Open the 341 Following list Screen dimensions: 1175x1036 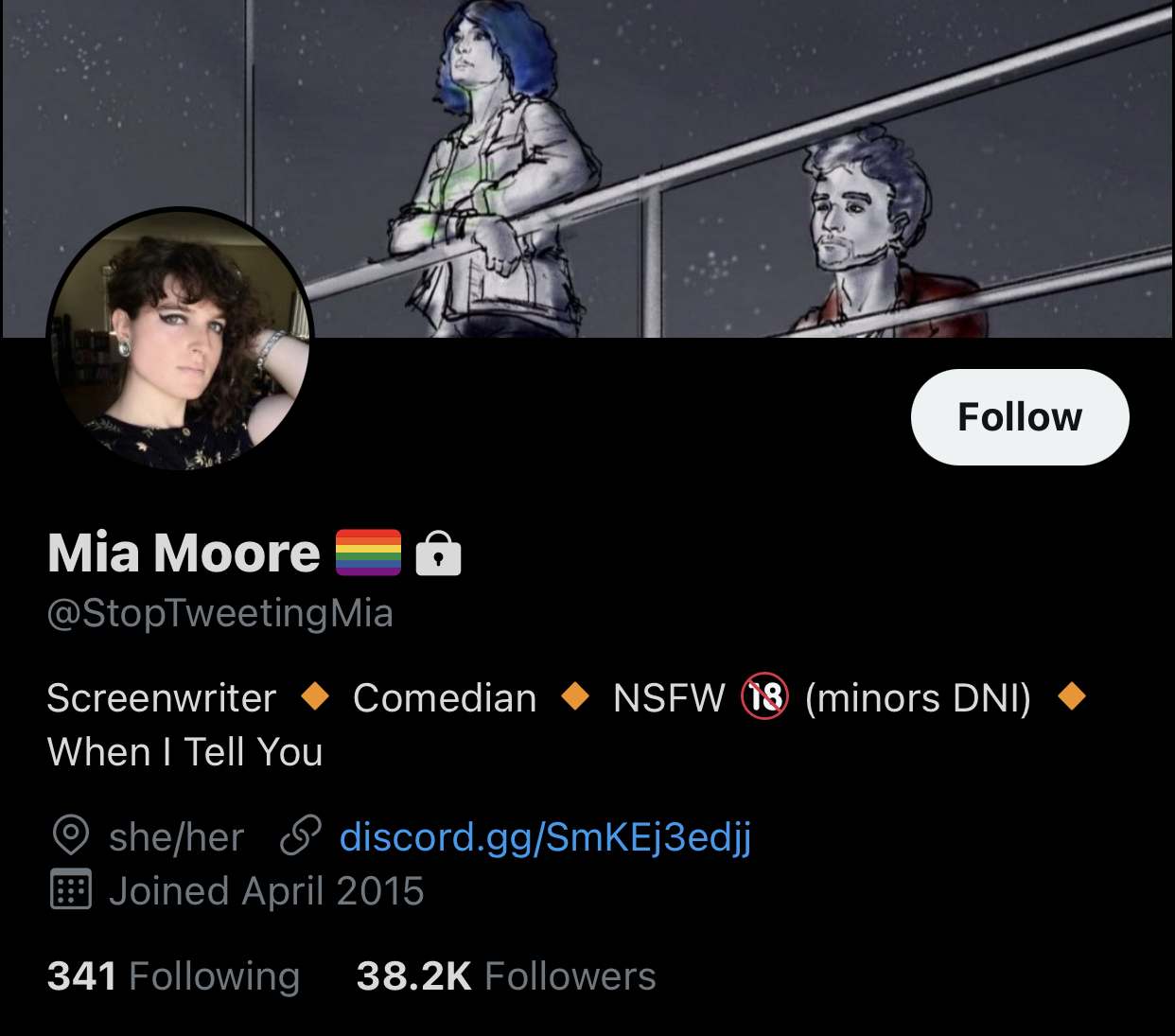click(174, 976)
